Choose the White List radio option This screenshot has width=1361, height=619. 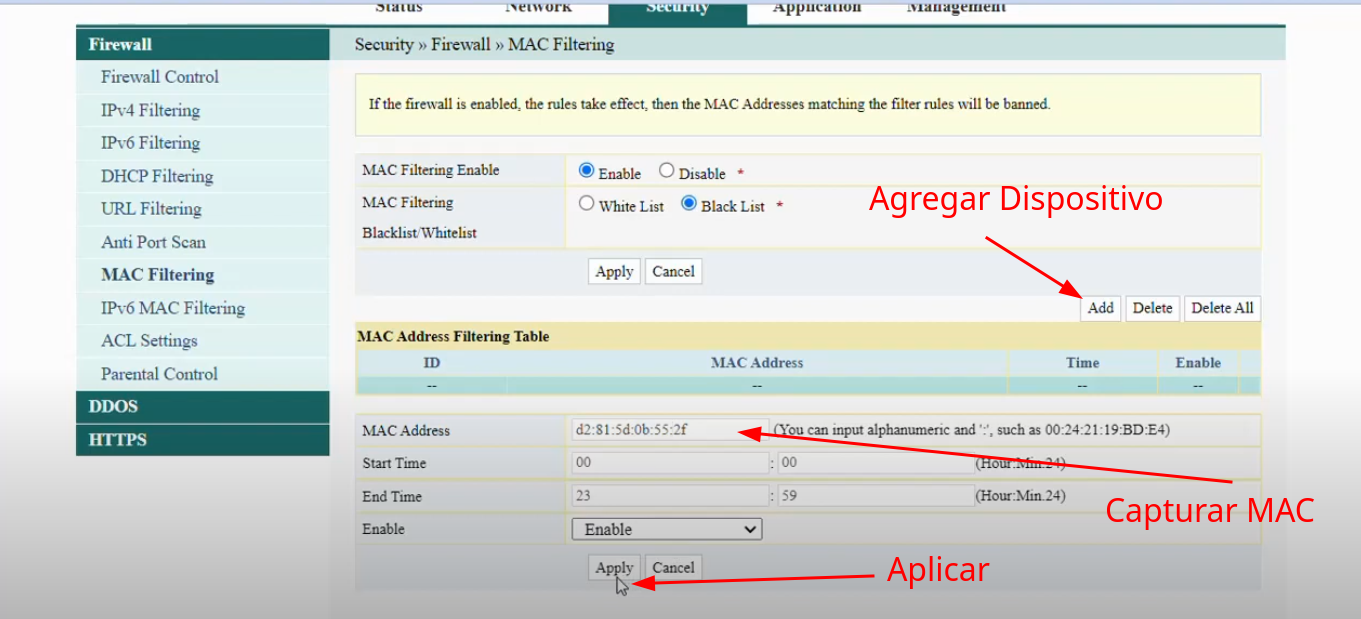pyautogui.click(x=587, y=204)
